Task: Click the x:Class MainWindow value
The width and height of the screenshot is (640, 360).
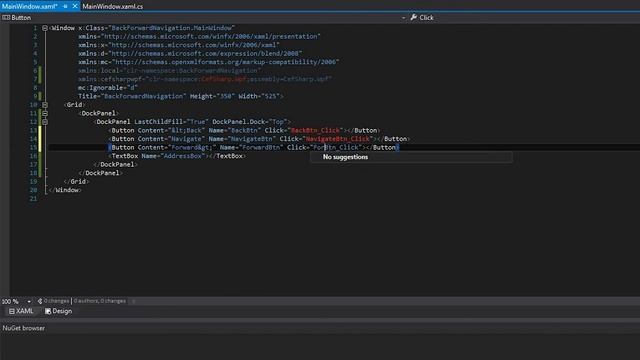Action: [171, 28]
